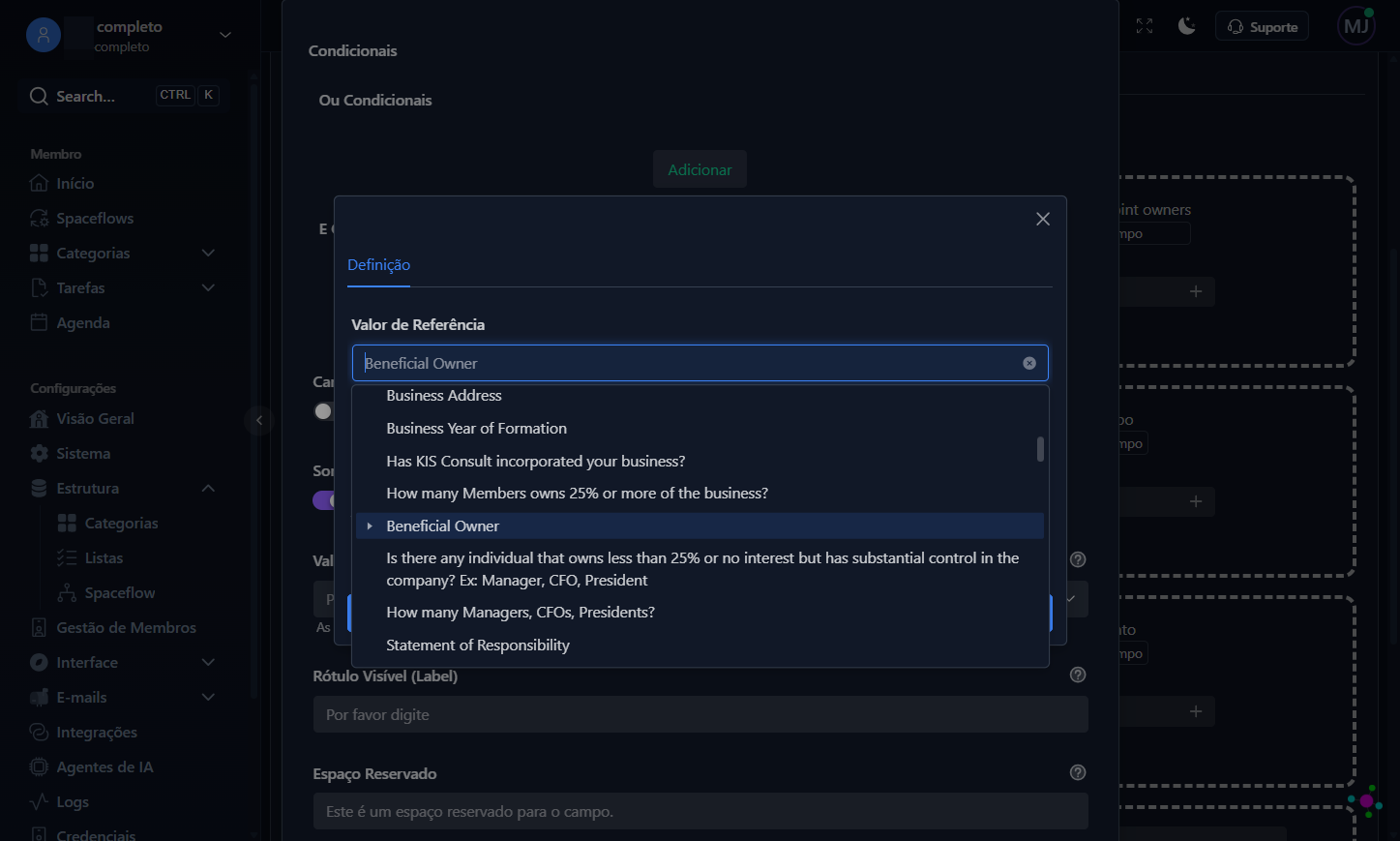Viewport: 1400px width, 841px height.
Task: Open Início home icon in sidebar
Action: 39,183
